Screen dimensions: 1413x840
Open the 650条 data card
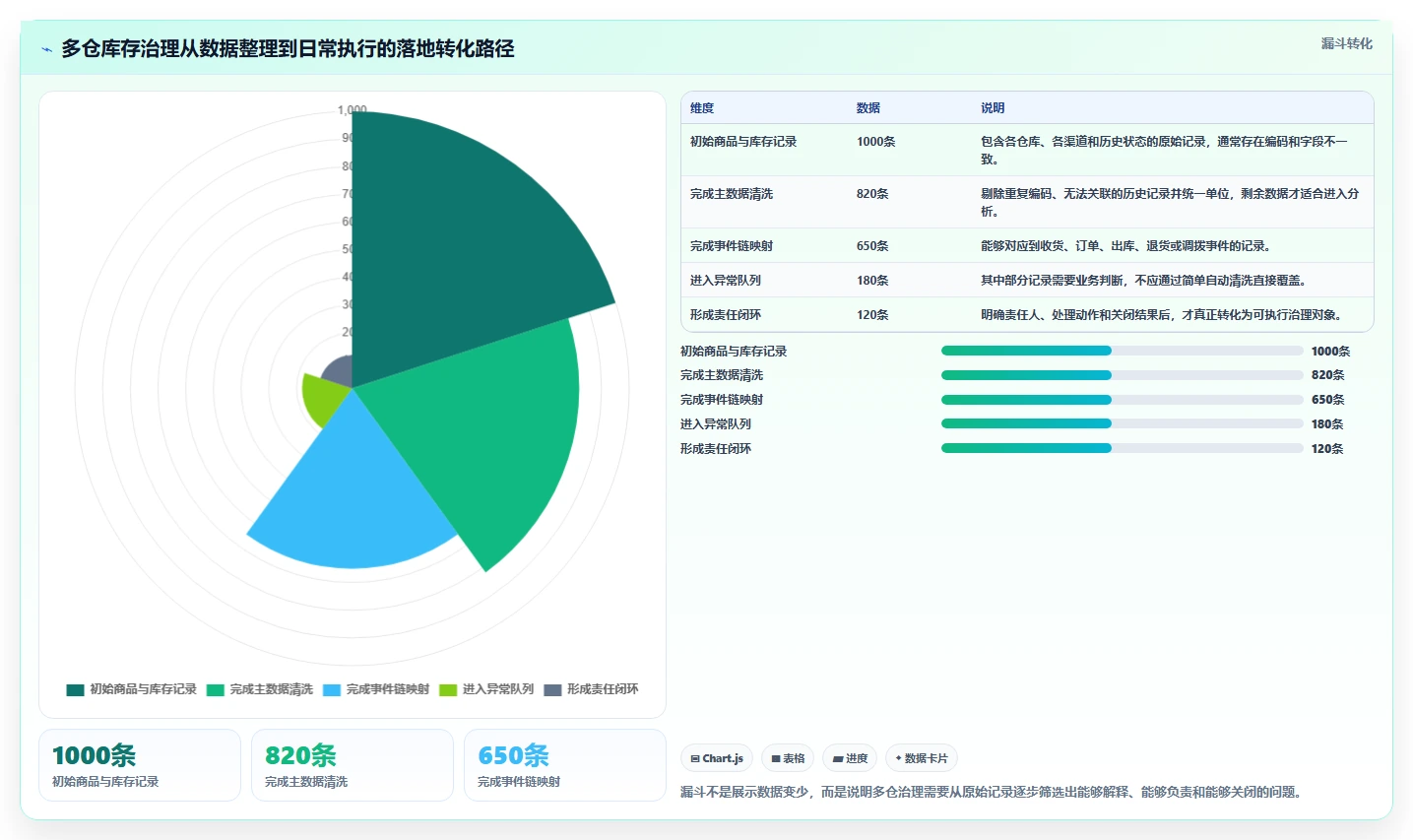coord(565,765)
